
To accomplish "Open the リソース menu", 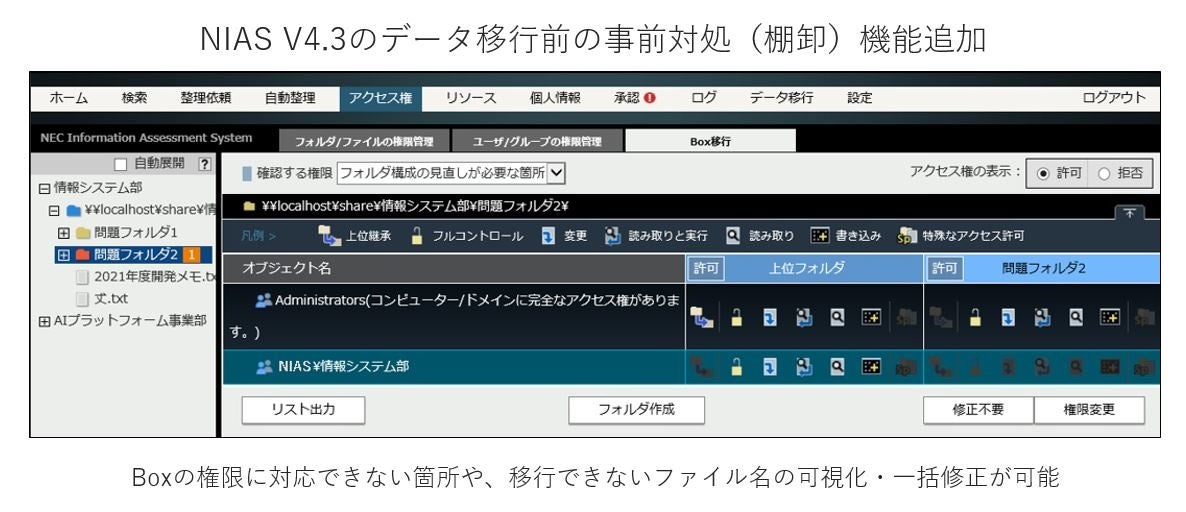I will pos(470,98).
